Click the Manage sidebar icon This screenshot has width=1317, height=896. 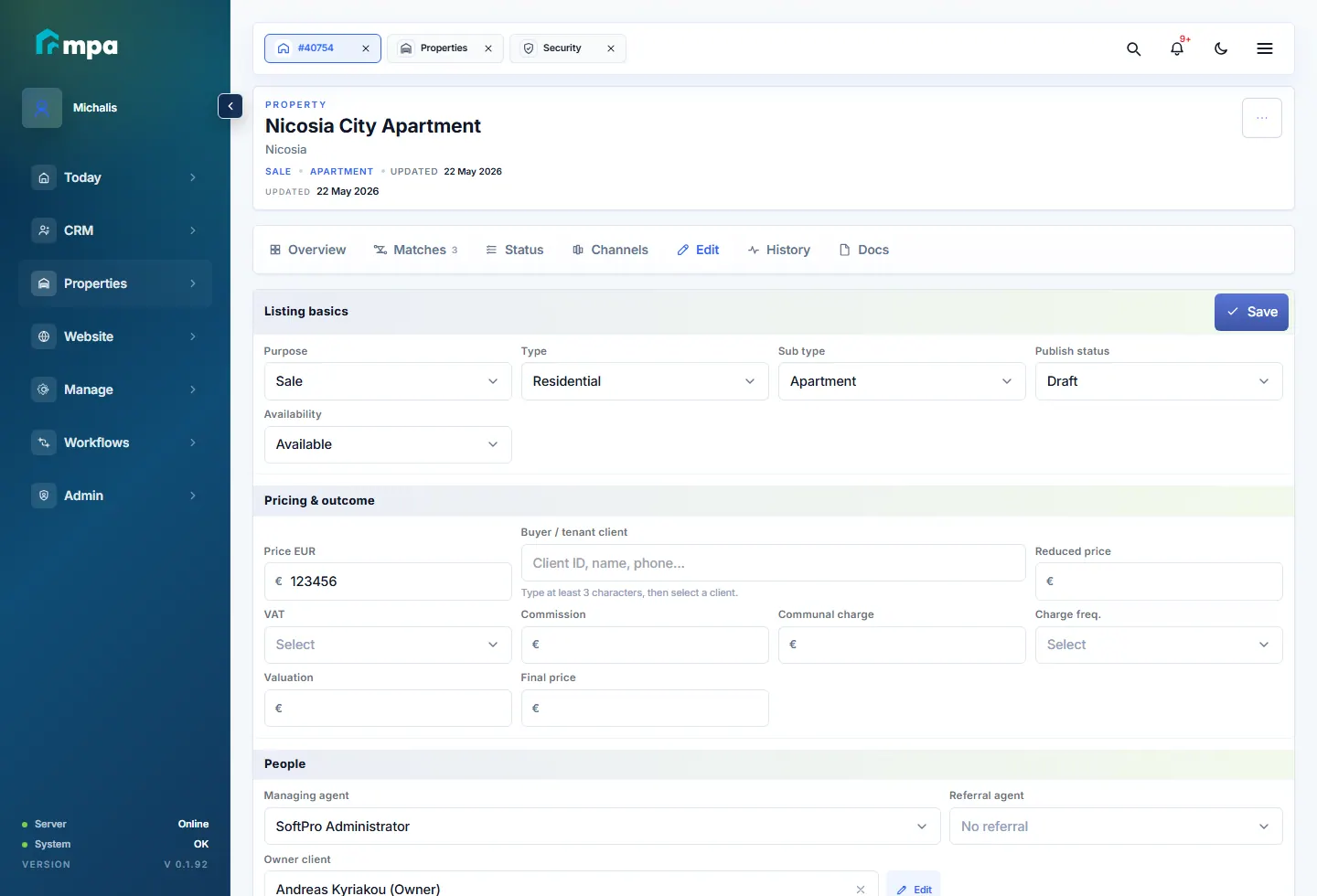[44, 389]
